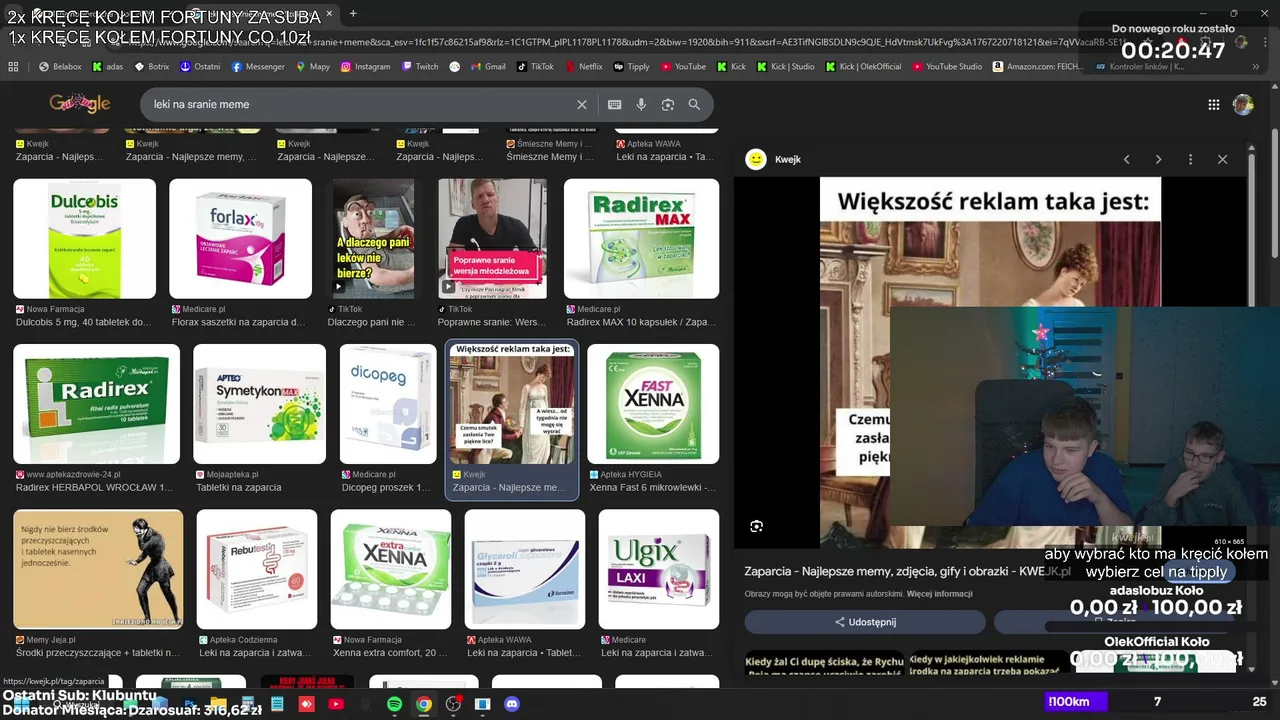The width and height of the screenshot is (1280, 720).
Task: Click the Udostępnij share button
Action: coord(865,622)
